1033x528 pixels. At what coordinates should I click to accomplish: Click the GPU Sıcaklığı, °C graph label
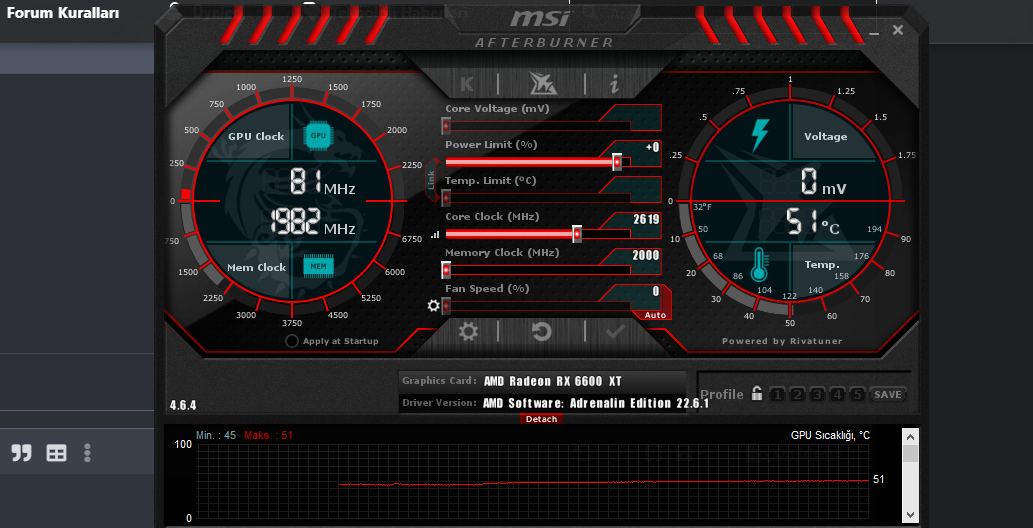tap(830, 436)
